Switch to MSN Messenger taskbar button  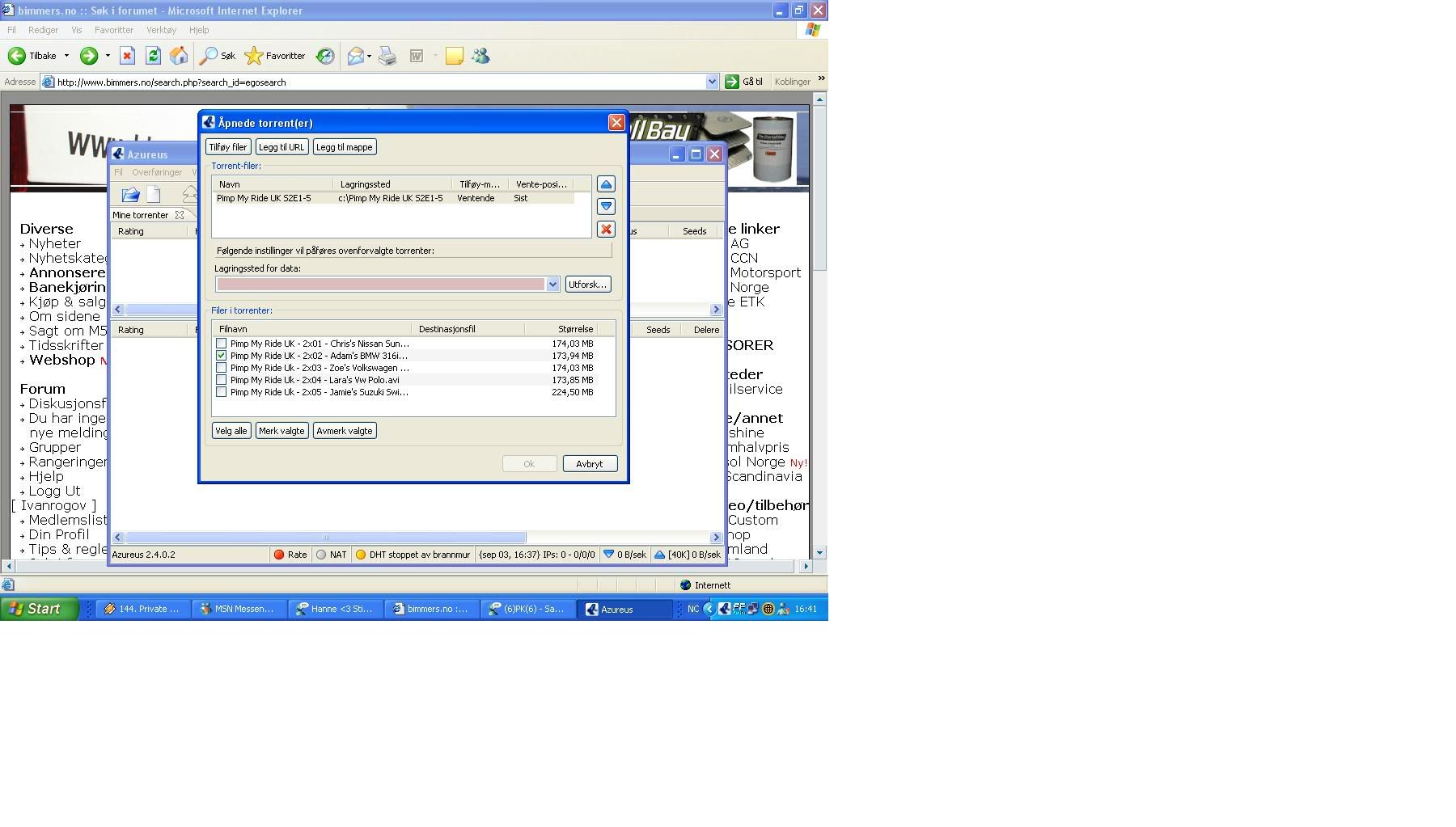(239, 609)
